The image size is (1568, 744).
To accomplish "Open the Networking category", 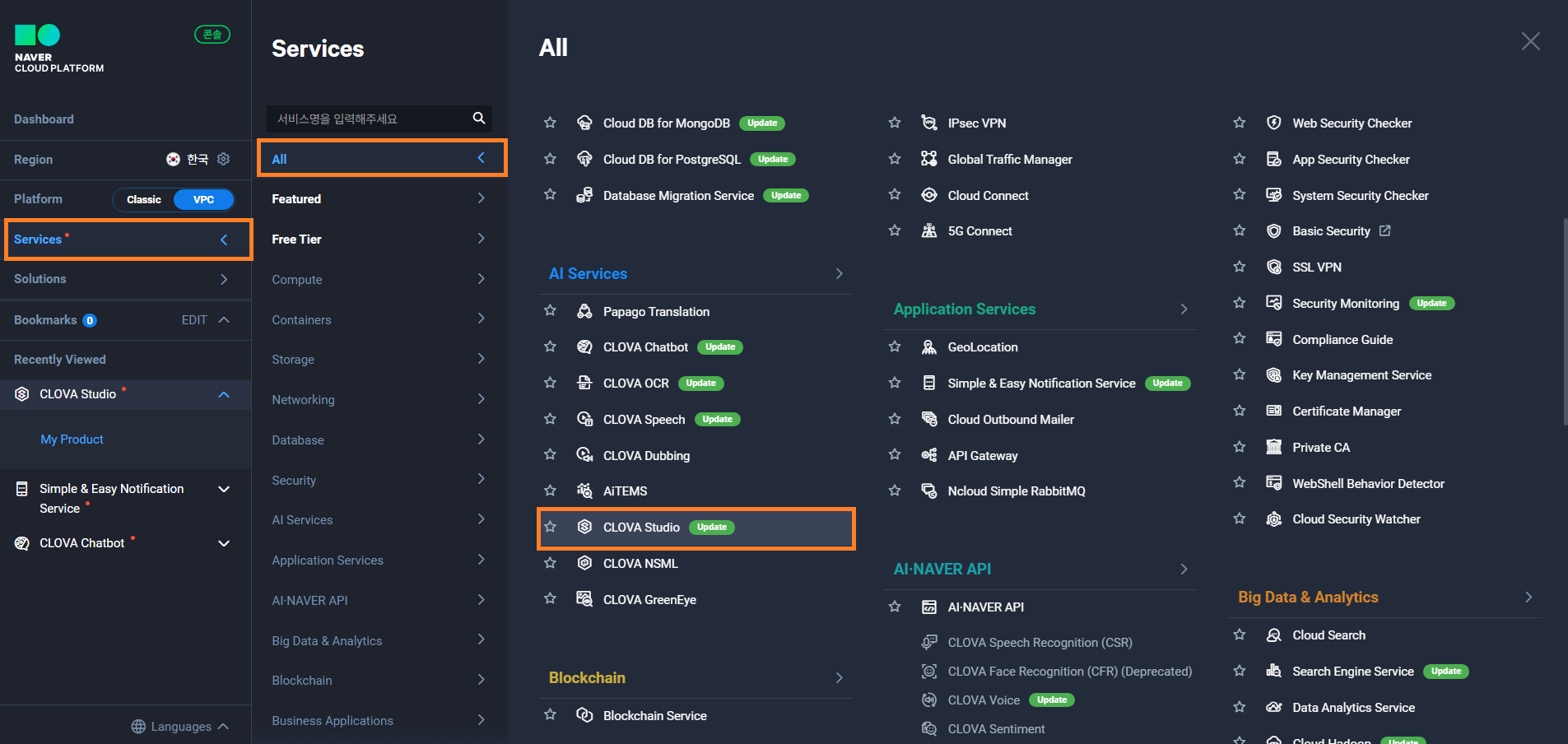I will (379, 399).
